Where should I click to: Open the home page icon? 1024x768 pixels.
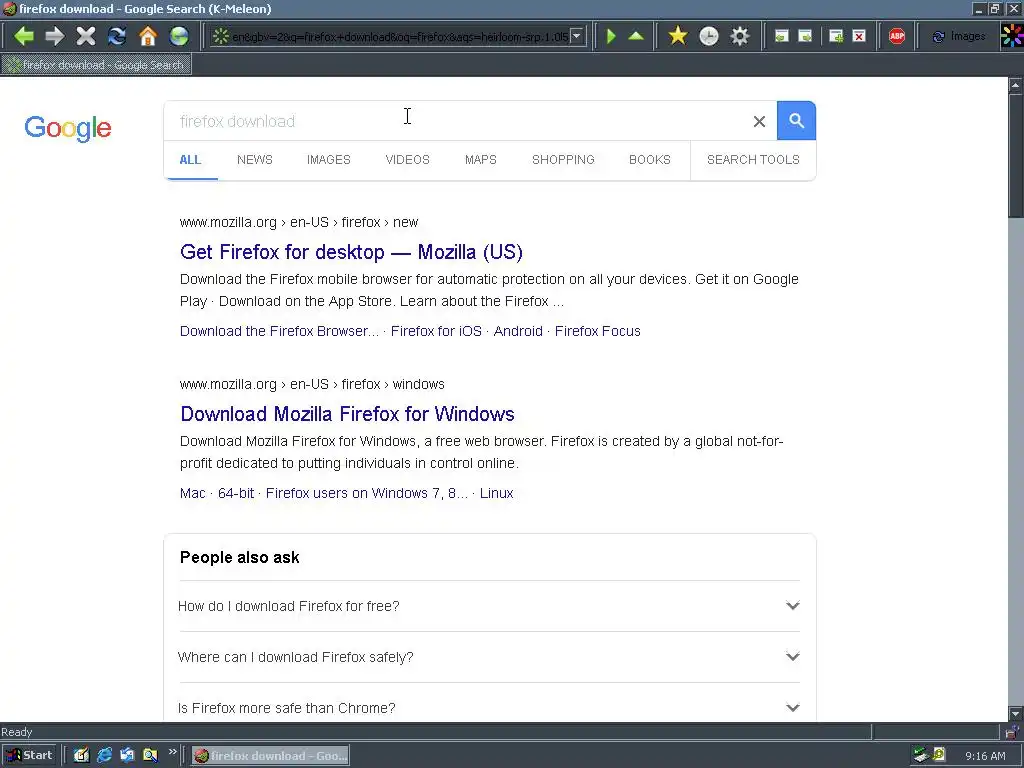[x=148, y=36]
